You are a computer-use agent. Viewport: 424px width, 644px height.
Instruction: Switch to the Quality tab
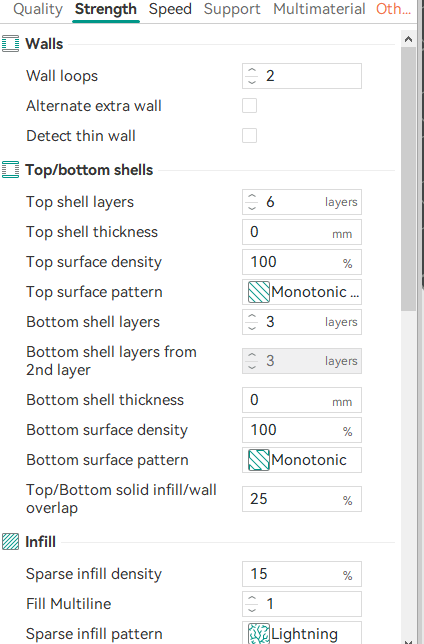point(38,9)
